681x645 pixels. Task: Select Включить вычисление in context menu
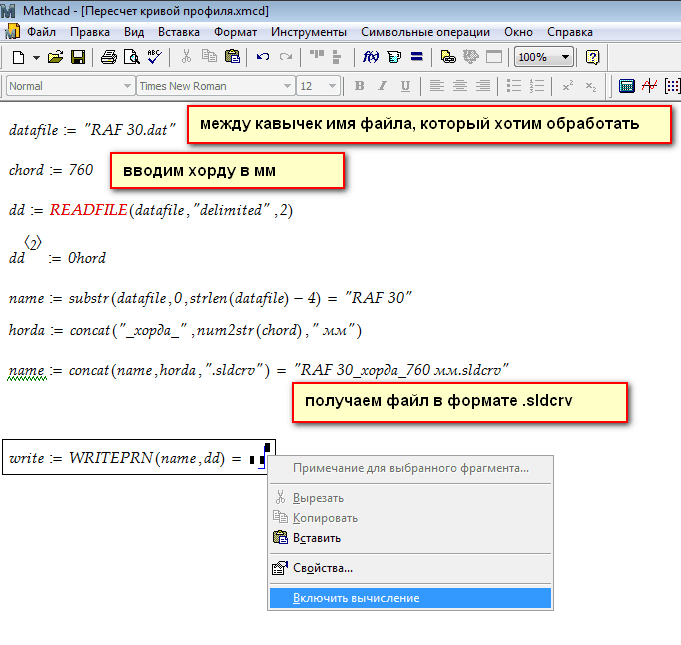point(410,598)
